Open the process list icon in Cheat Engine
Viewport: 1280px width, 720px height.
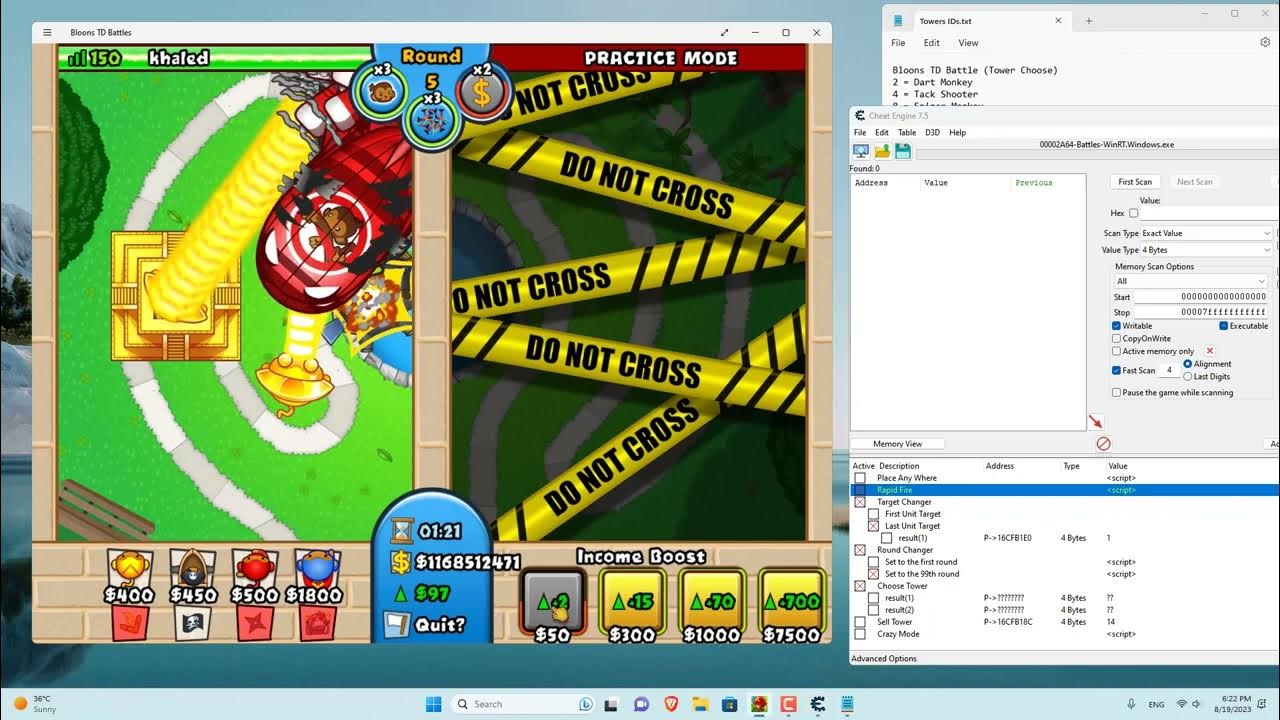[860, 151]
